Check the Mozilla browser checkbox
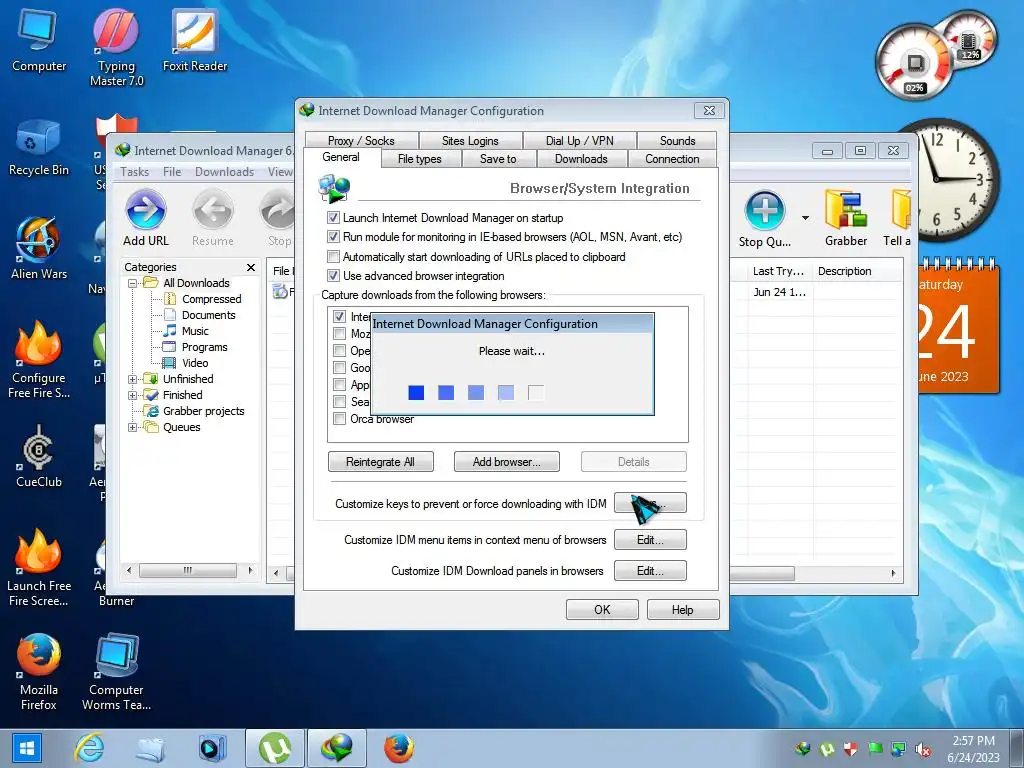The image size is (1024, 768). [x=340, y=333]
